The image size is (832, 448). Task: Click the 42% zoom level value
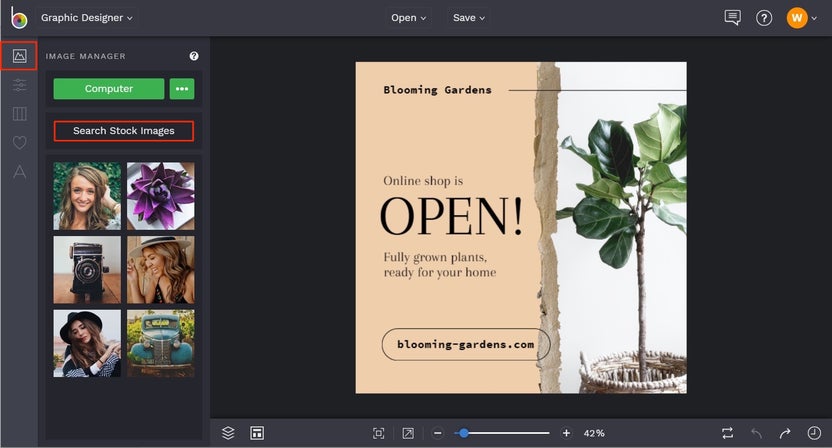[x=594, y=433]
